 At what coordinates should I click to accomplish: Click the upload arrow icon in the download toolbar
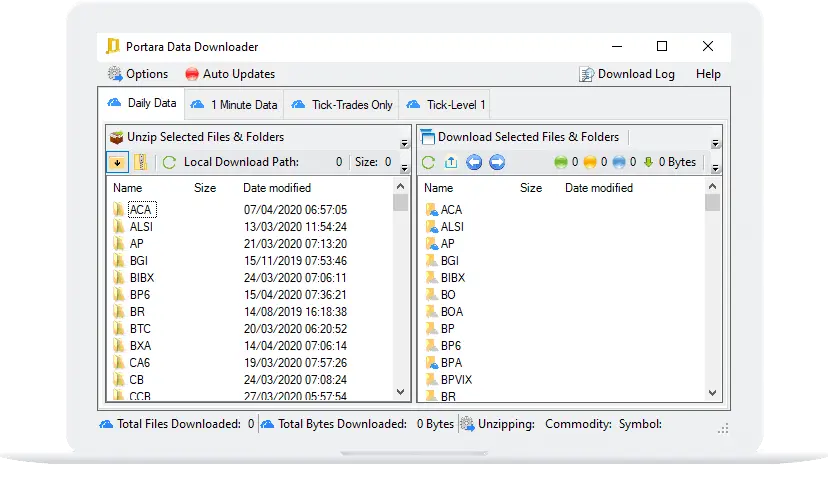tap(451, 163)
